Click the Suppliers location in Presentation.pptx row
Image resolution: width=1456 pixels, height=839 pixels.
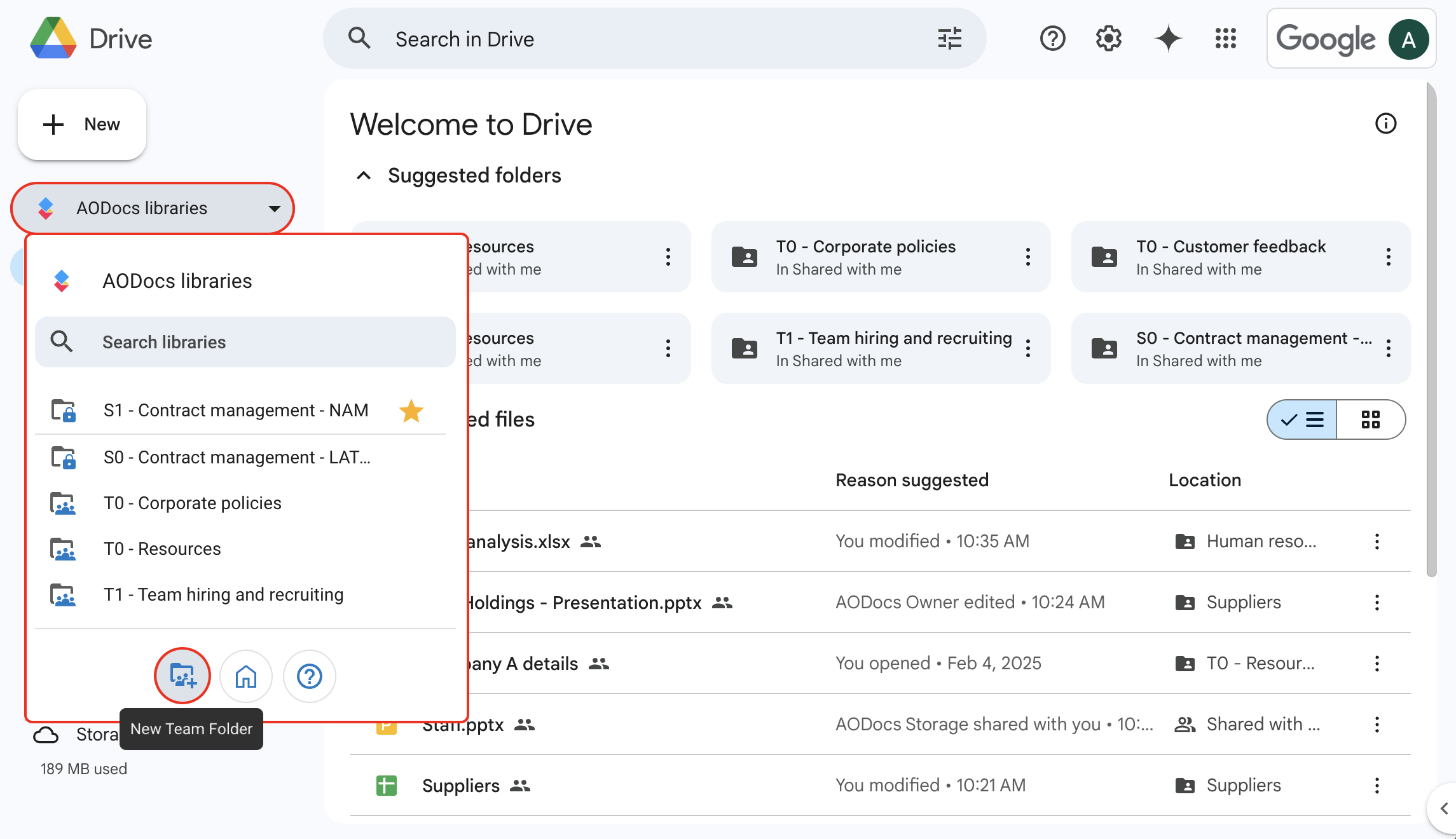tap(1228, 603)
